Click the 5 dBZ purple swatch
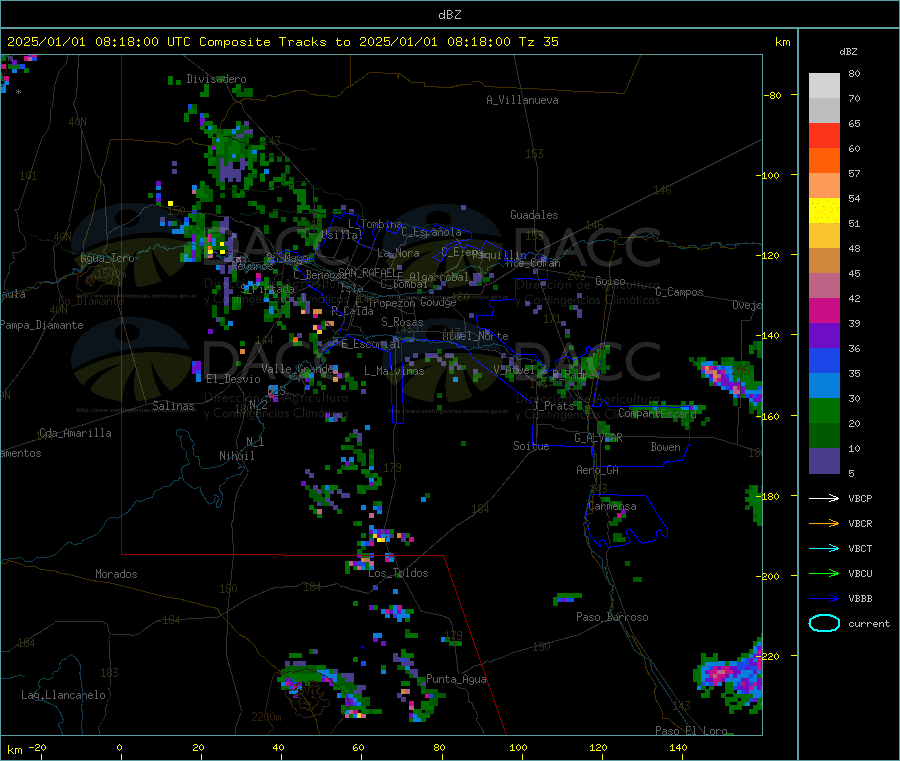Viewport: 900px width, 761px height. (x=824, y=461)
